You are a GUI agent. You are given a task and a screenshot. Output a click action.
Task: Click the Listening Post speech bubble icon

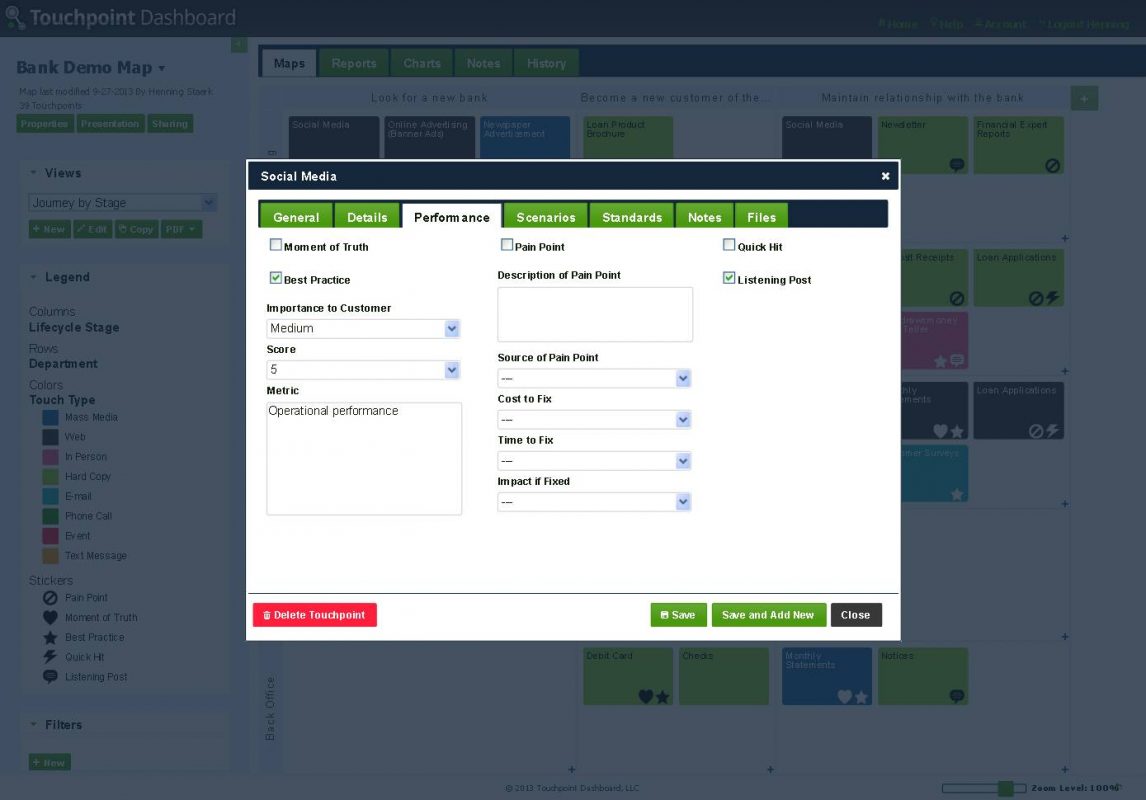coord(49,677)
